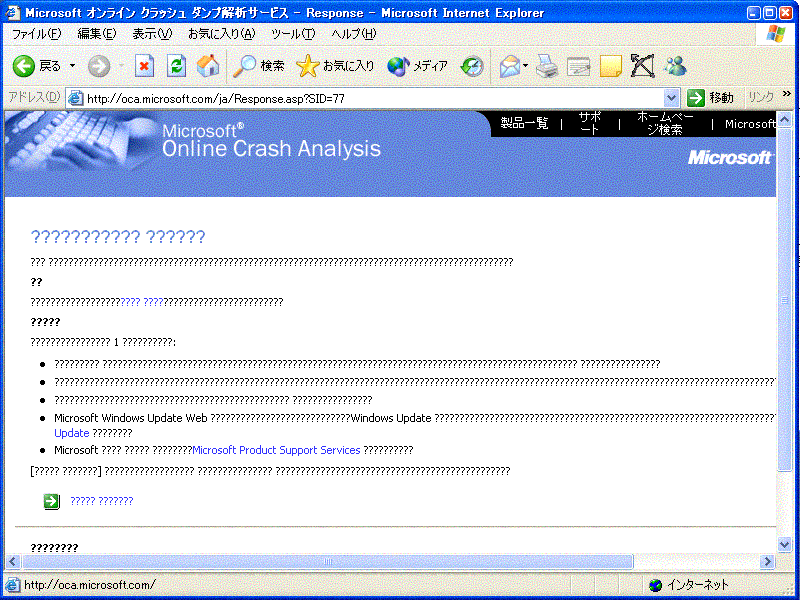Image resolution: width=800 pixels, height=600 pixels.
Task: Refresh the page with the Refresh icon
Action: tap(176, 66)
